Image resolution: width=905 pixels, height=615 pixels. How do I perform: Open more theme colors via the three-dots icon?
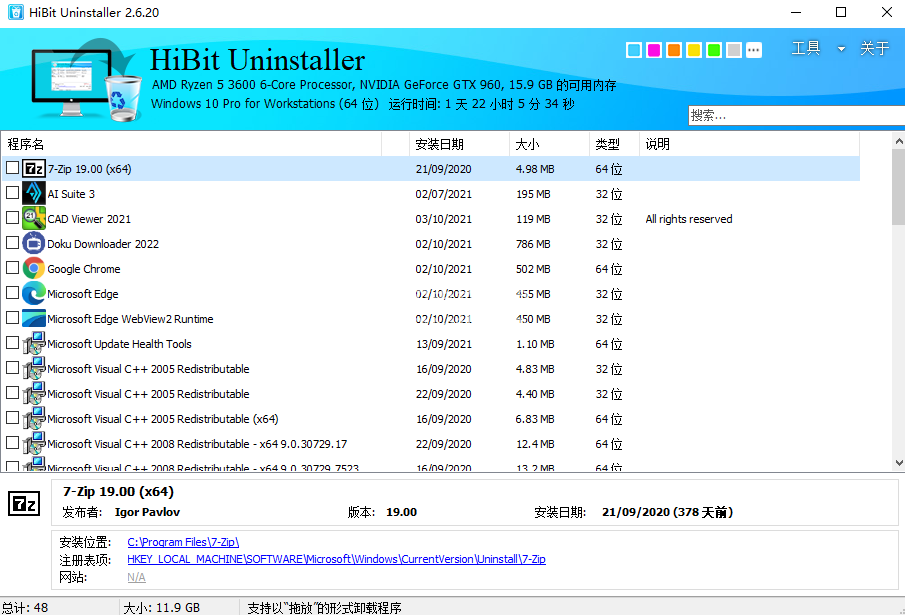click(x=754, y=50)
